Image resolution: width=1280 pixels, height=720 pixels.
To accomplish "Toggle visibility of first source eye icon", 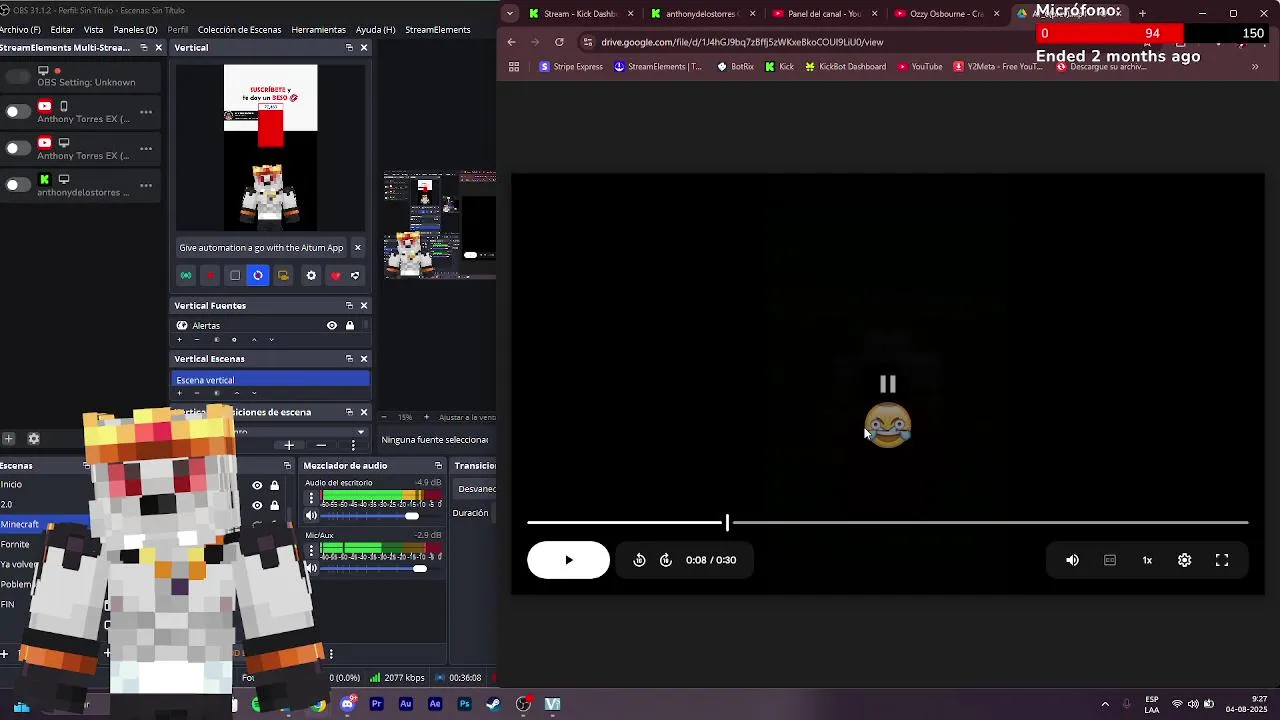I will point(257,485).
